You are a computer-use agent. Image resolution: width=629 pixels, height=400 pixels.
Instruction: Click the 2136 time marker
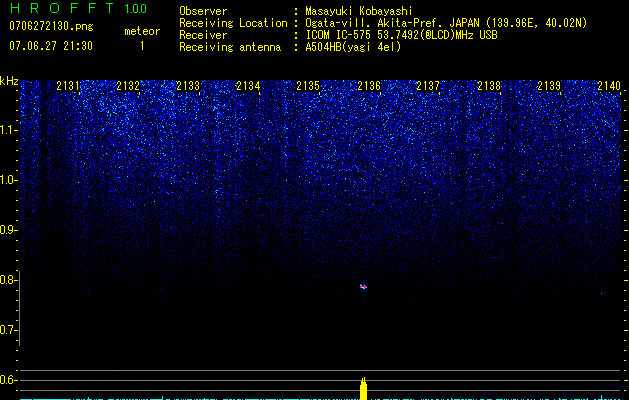coord(369,86)
